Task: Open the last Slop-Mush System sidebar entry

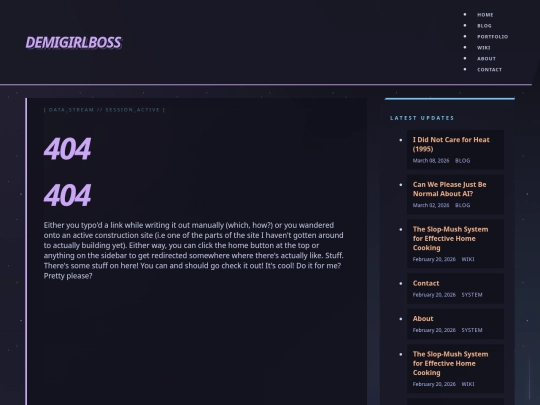Action: (450, 363)
